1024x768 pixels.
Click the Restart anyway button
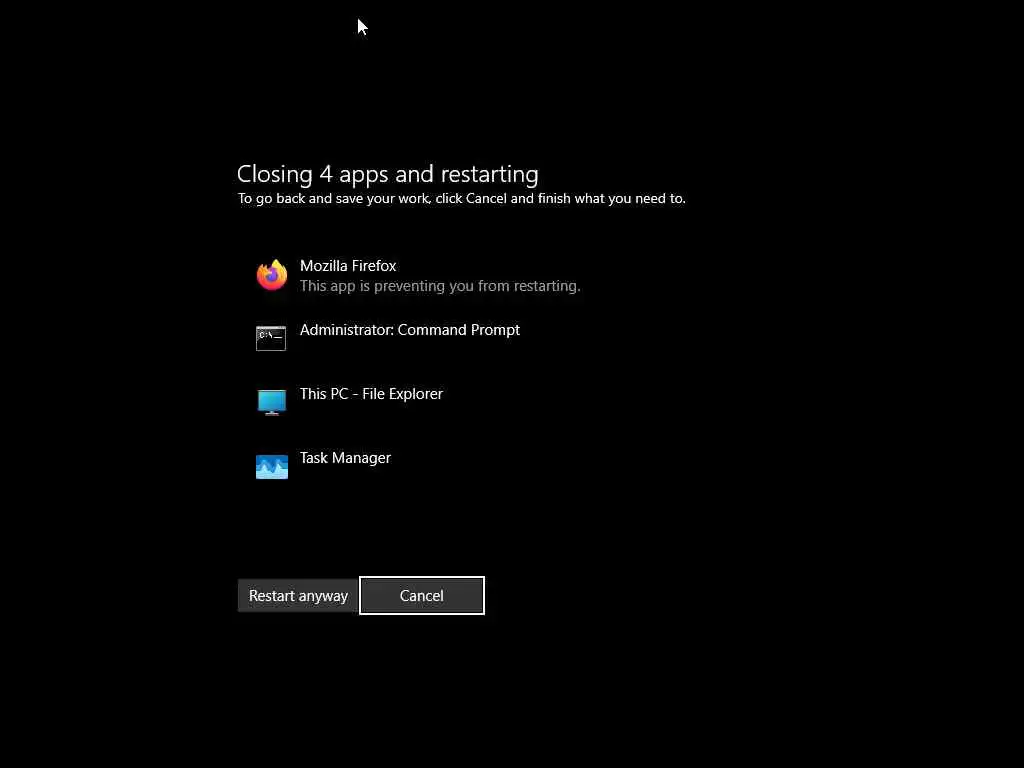298,596
